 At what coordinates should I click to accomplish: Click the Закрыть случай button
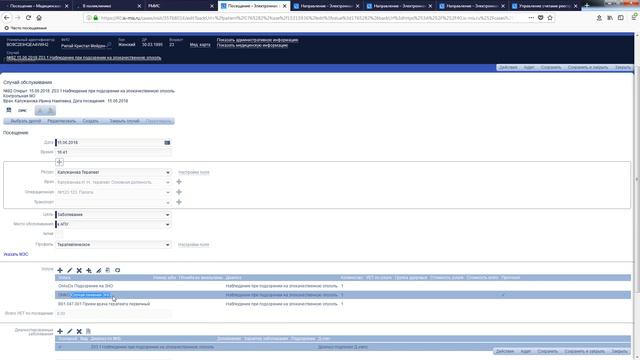point(124,121)
